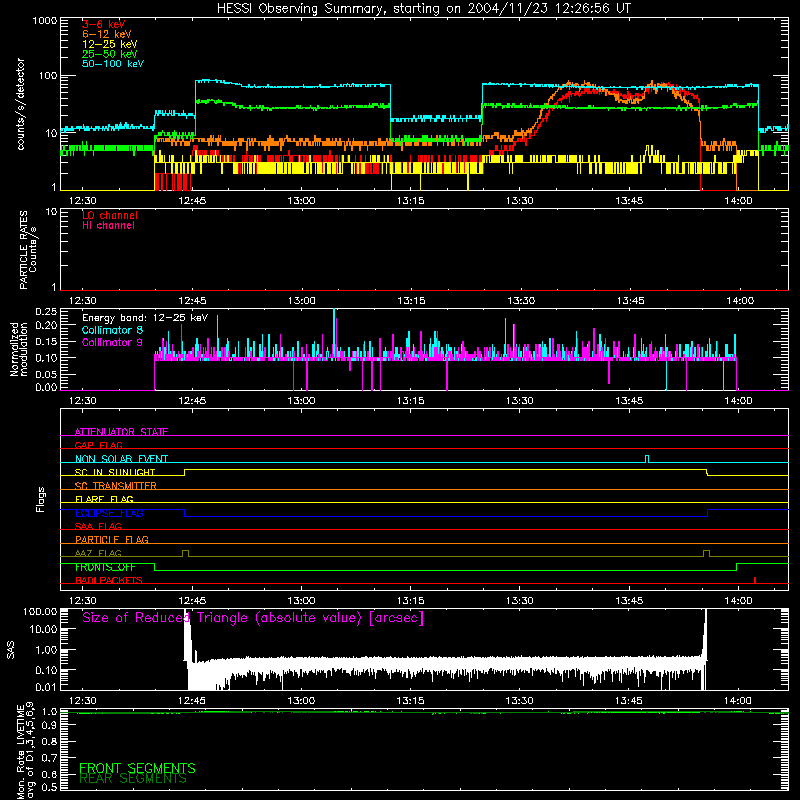Select the 3-6 keV legend label
This screenshot has width=800, height=800.
(x=103, y=24)
